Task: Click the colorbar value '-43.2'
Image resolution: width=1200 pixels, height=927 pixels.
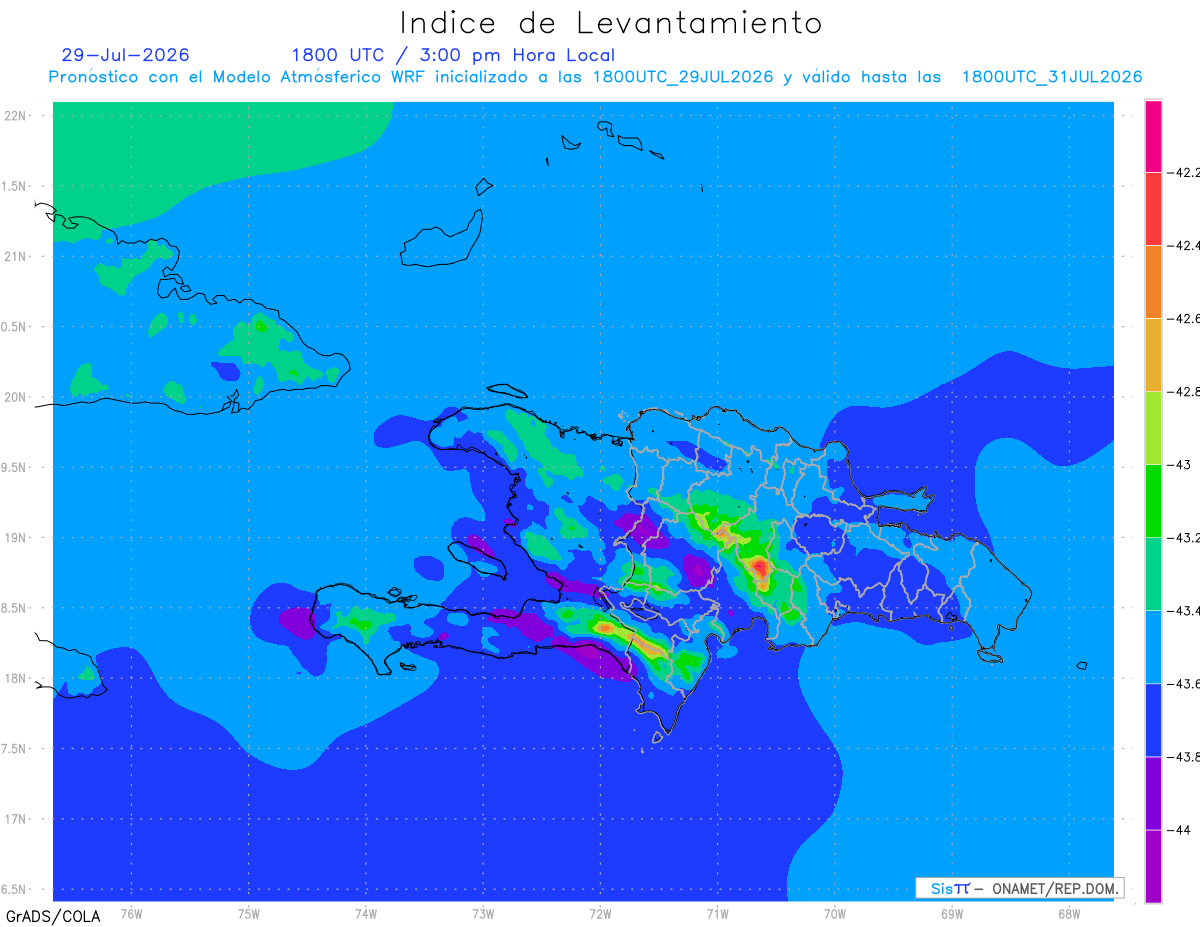Action: pos(1185,538)
